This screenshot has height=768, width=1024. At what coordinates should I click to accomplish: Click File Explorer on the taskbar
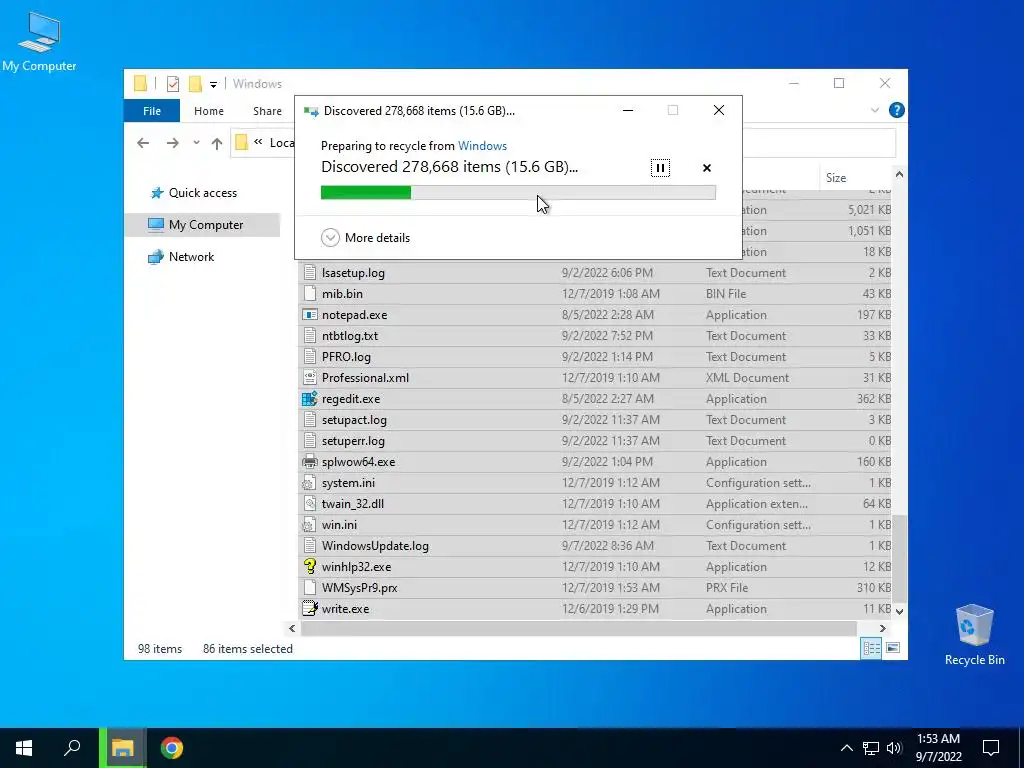point(123,748)
